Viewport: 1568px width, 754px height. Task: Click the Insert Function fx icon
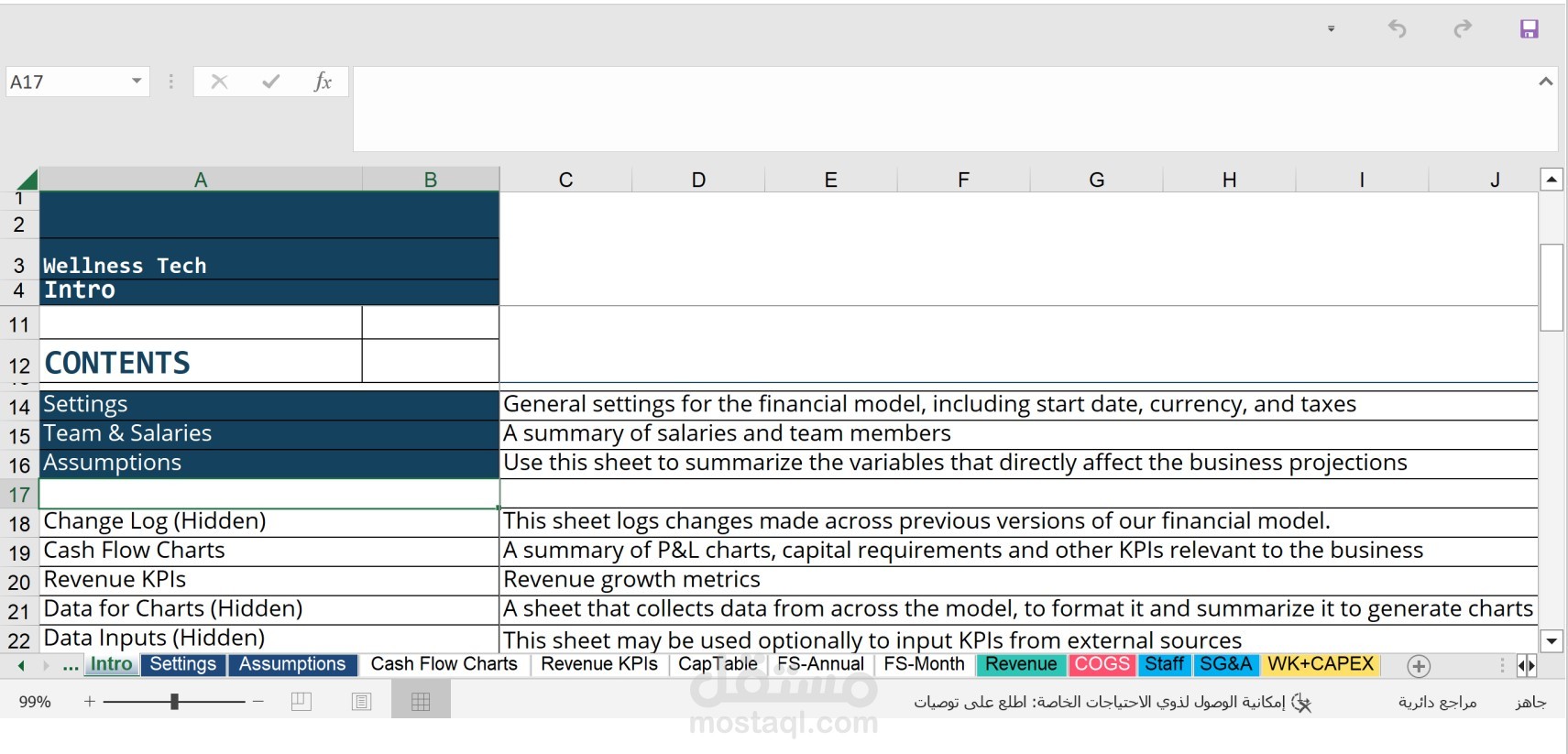coord(322,82)
